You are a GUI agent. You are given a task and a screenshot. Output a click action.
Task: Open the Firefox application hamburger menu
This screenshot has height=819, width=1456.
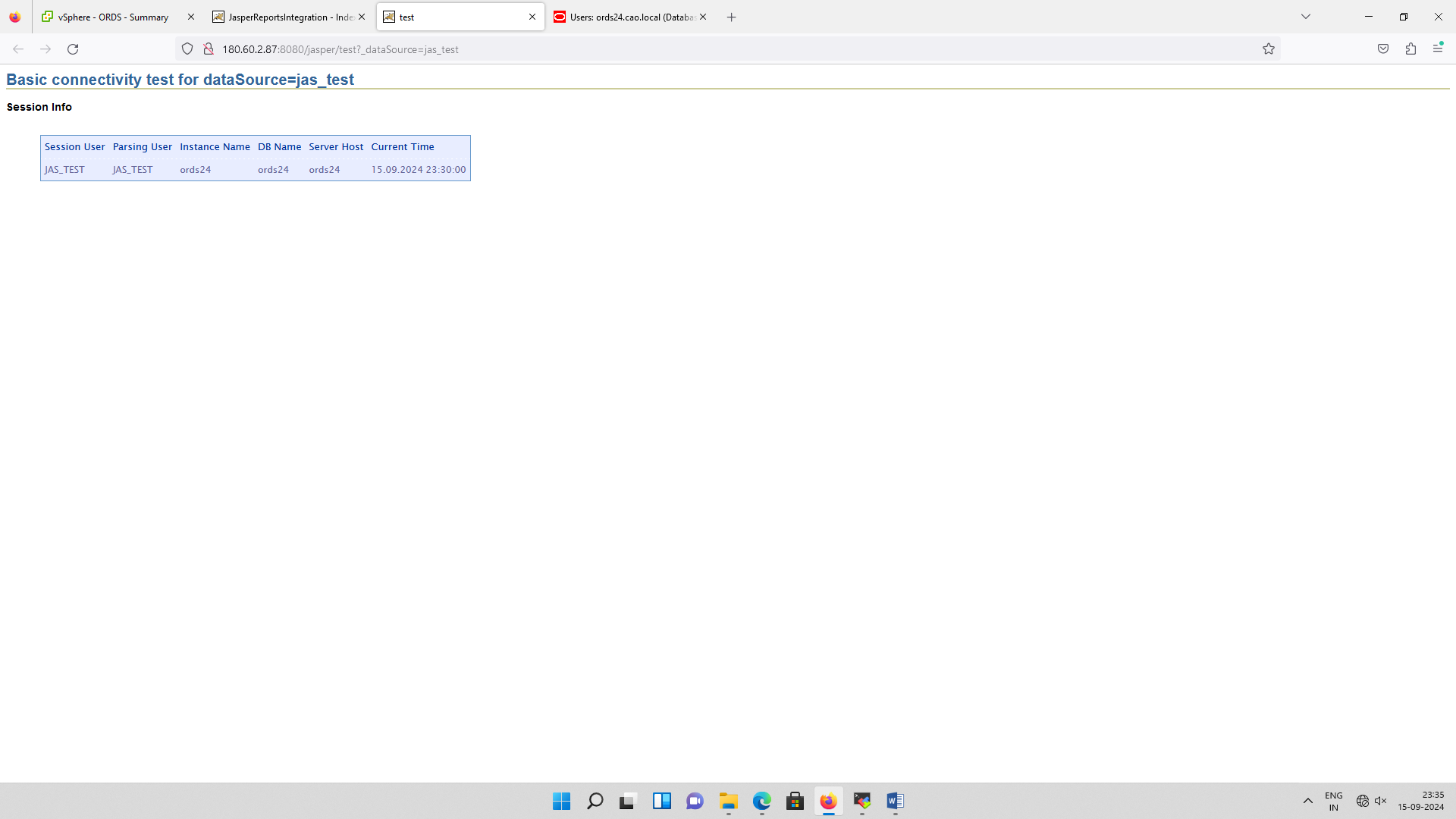pyautogui.click(x=1438, y=49)
